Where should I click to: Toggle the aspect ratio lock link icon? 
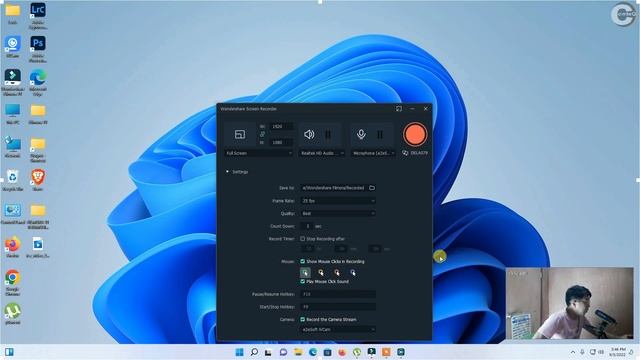[x=262, y=134]
